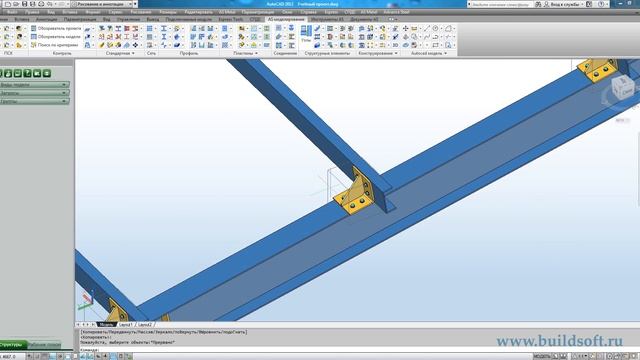Click the command line input field
Viewport: 640px width, 360px height.
point(359,350)
